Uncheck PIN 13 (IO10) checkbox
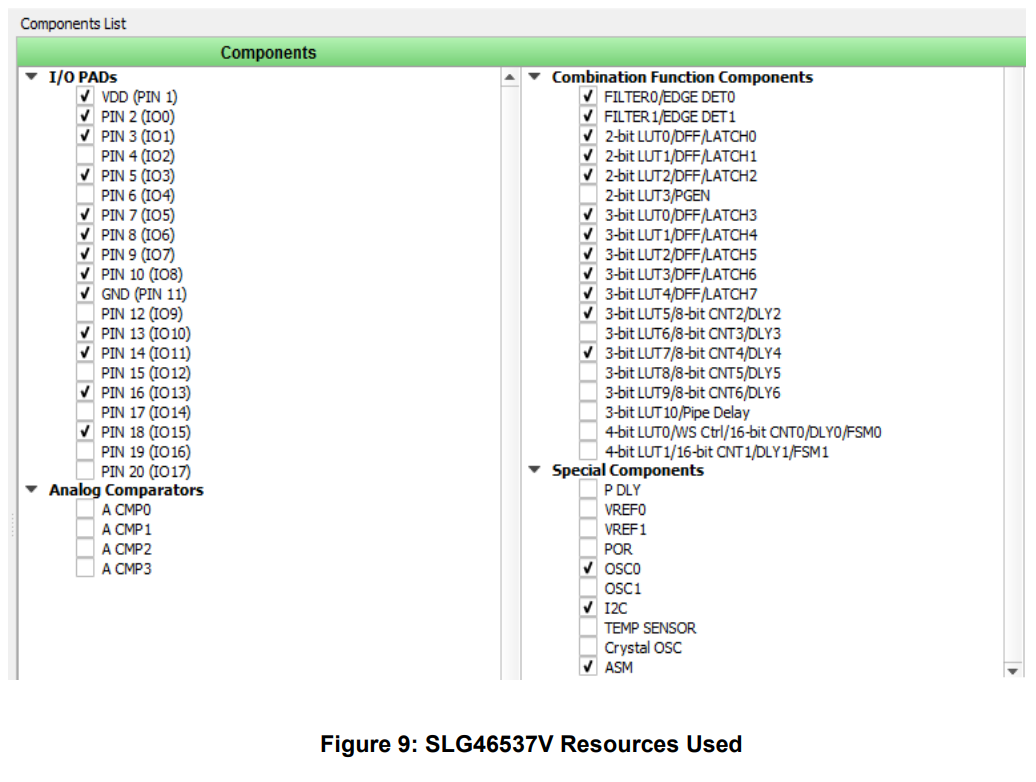This screenshot has width=1036, height=782. point(85,334)
